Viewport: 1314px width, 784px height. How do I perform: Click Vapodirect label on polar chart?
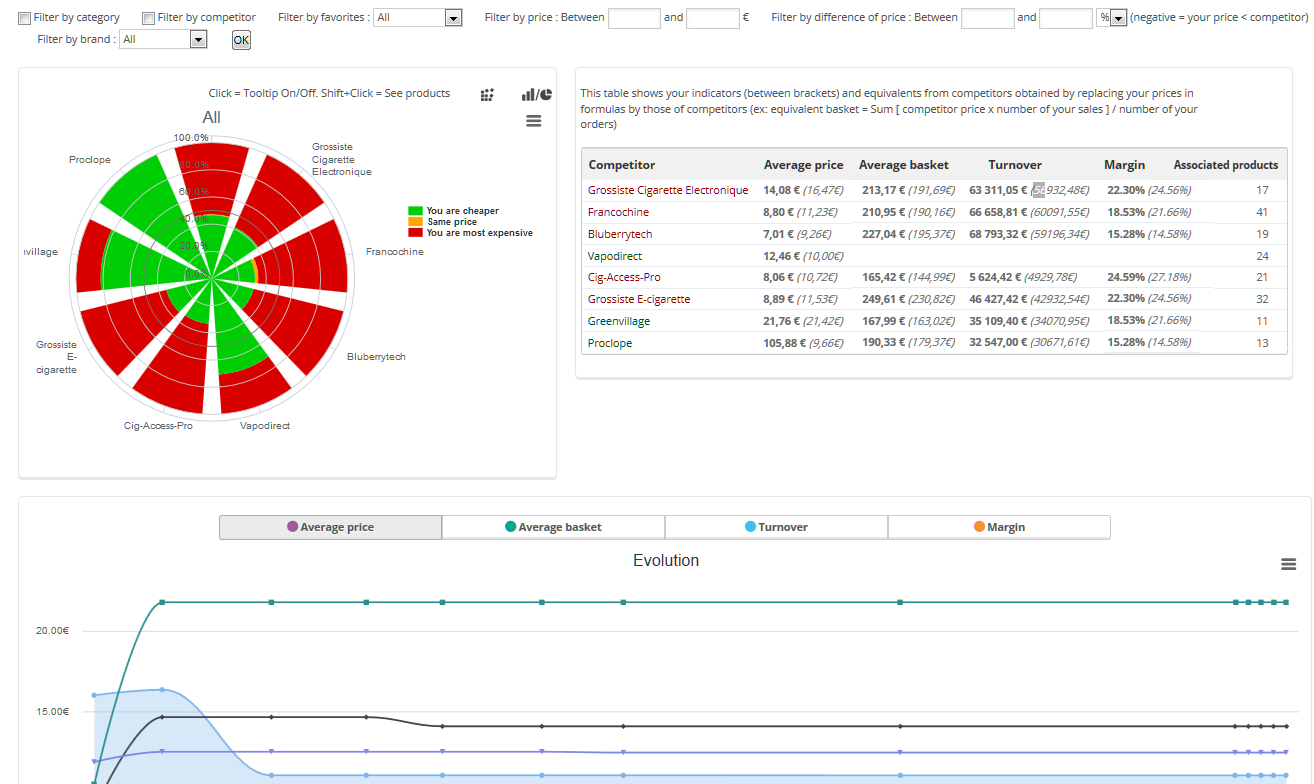point(265,426)
